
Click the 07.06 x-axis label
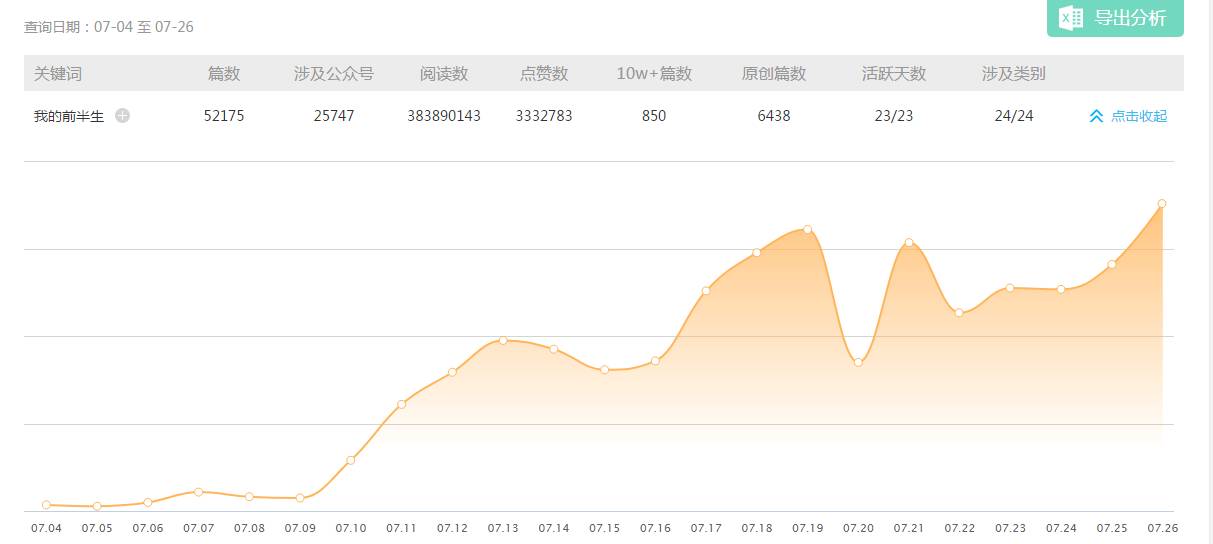148,528
